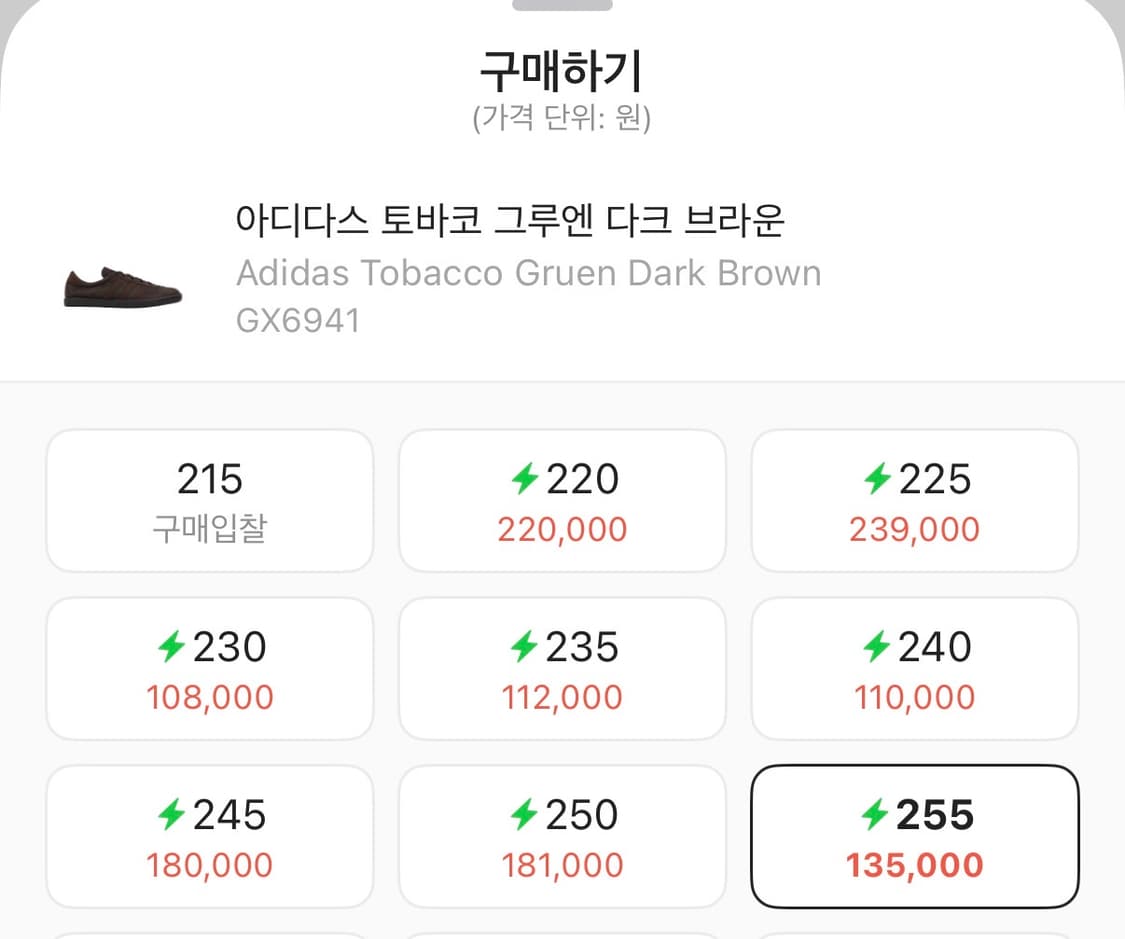Click the 135,000 price on size 255
The height and width of the screenshot is (939, 1125).
pyautogui.click(x=915, y=865)
